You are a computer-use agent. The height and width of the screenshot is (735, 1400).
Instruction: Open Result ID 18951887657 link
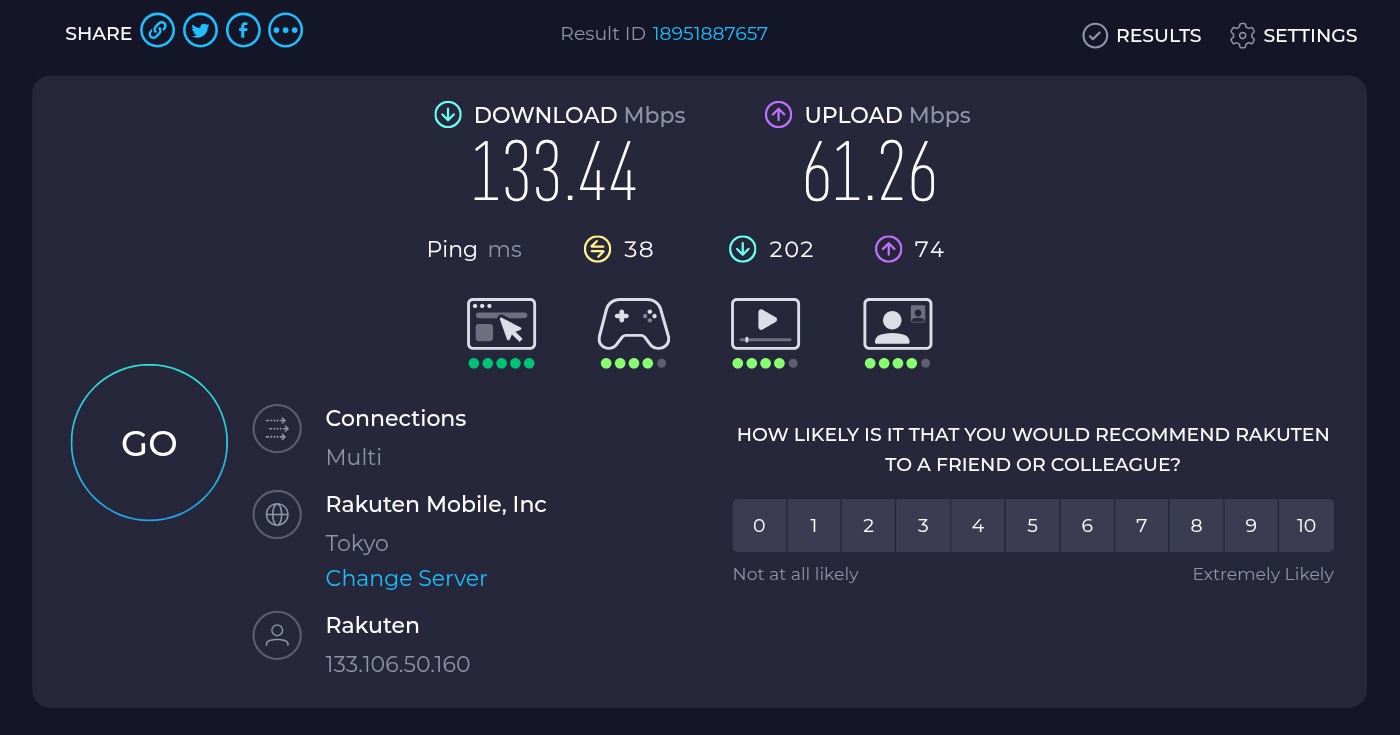pos(710,34)
